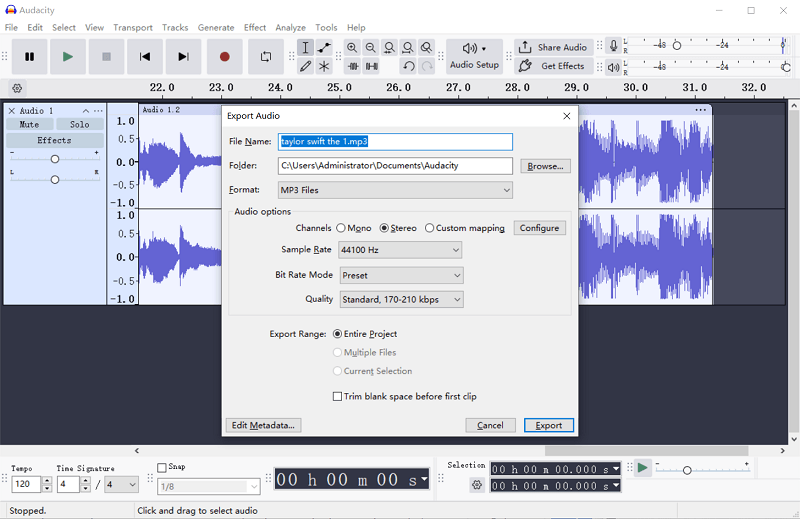This screenshot has width=800, height=519.
Task: Click Cancel in Export Audio dialog
Action: [x=490, y=426]
